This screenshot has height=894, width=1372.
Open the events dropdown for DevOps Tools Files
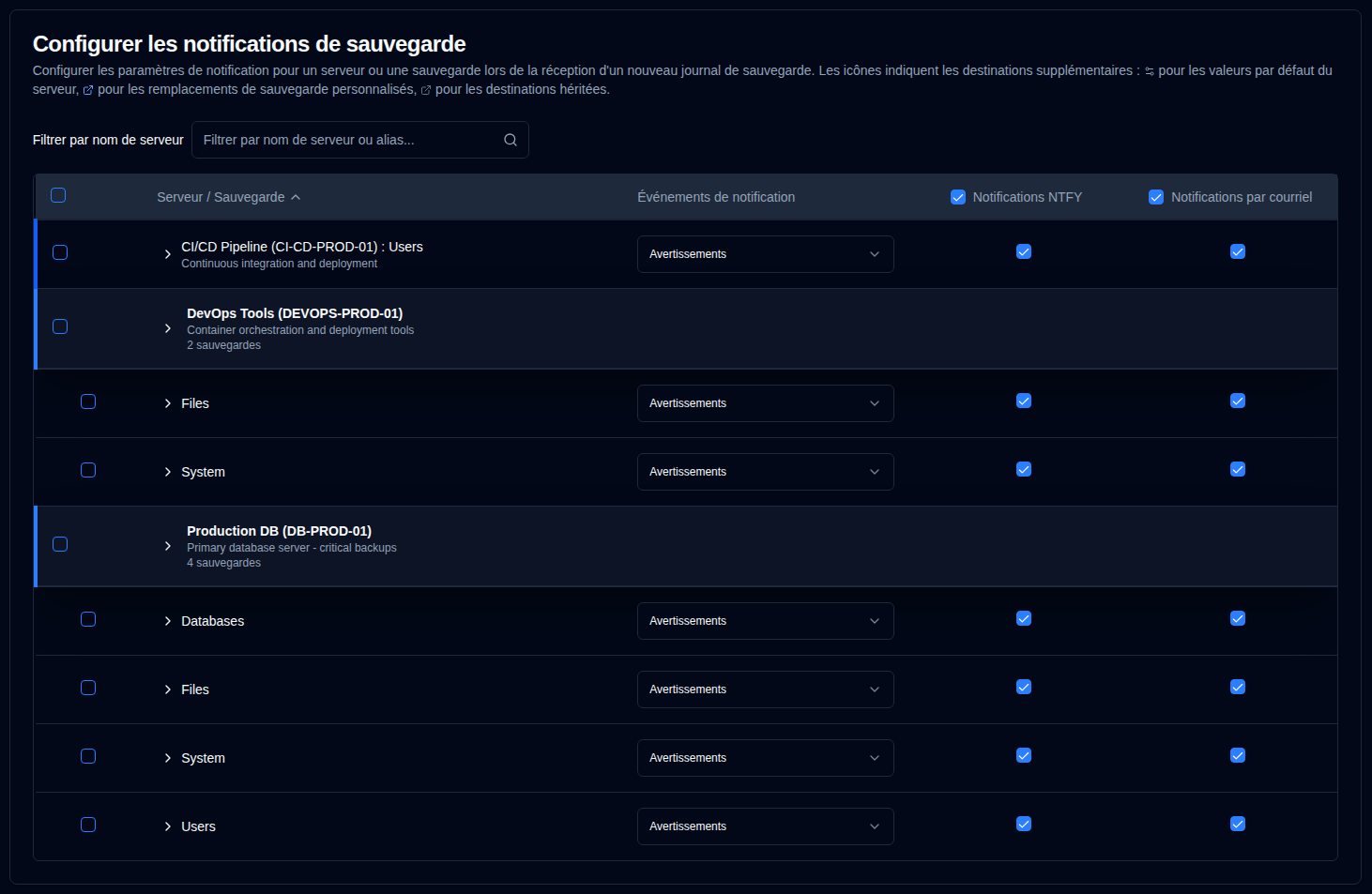click(x=766, y=403)
